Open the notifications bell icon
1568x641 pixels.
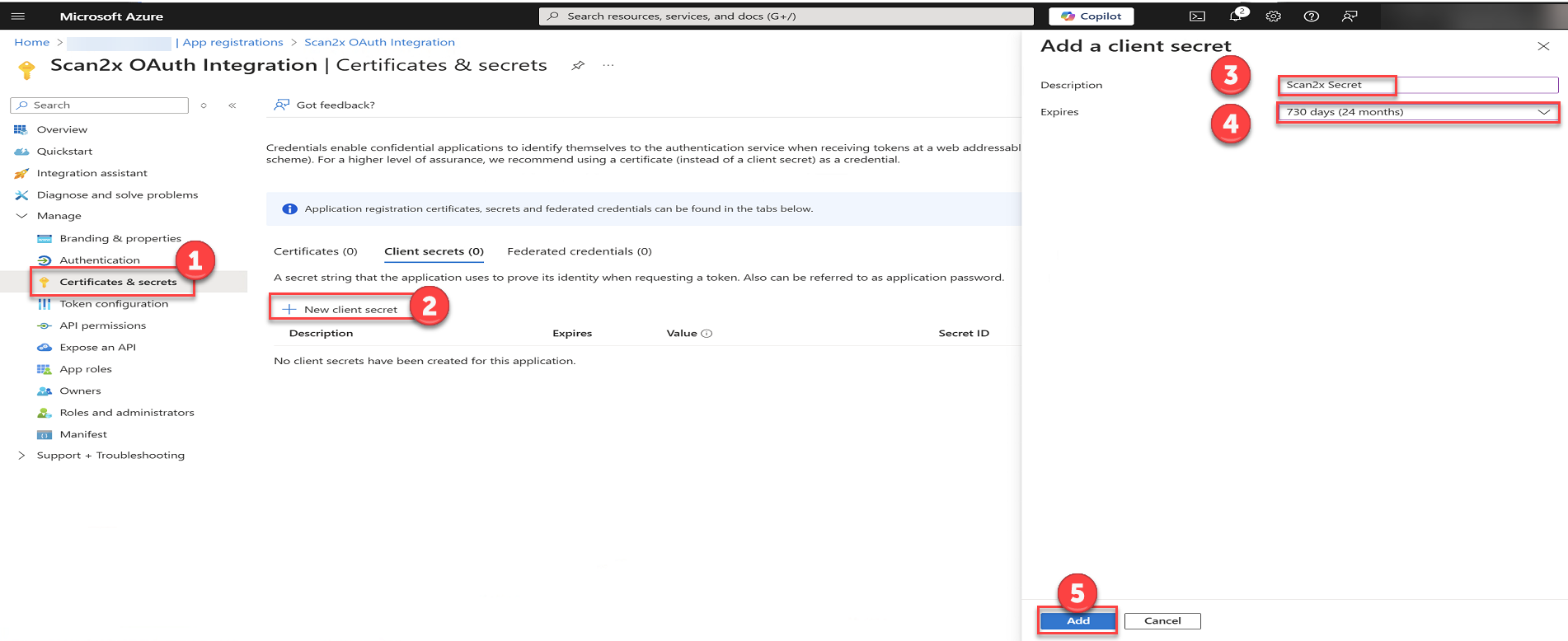coord(1236,16)
